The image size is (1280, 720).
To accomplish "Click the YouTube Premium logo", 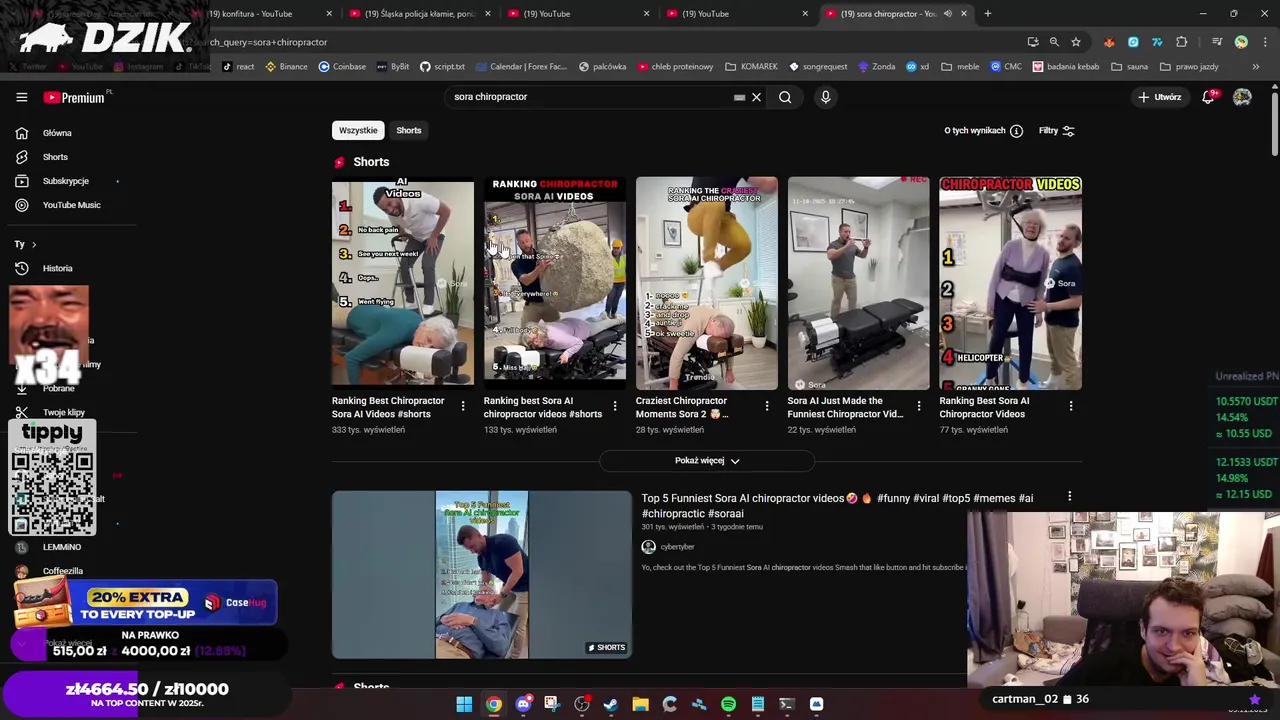I will point(74,97).
